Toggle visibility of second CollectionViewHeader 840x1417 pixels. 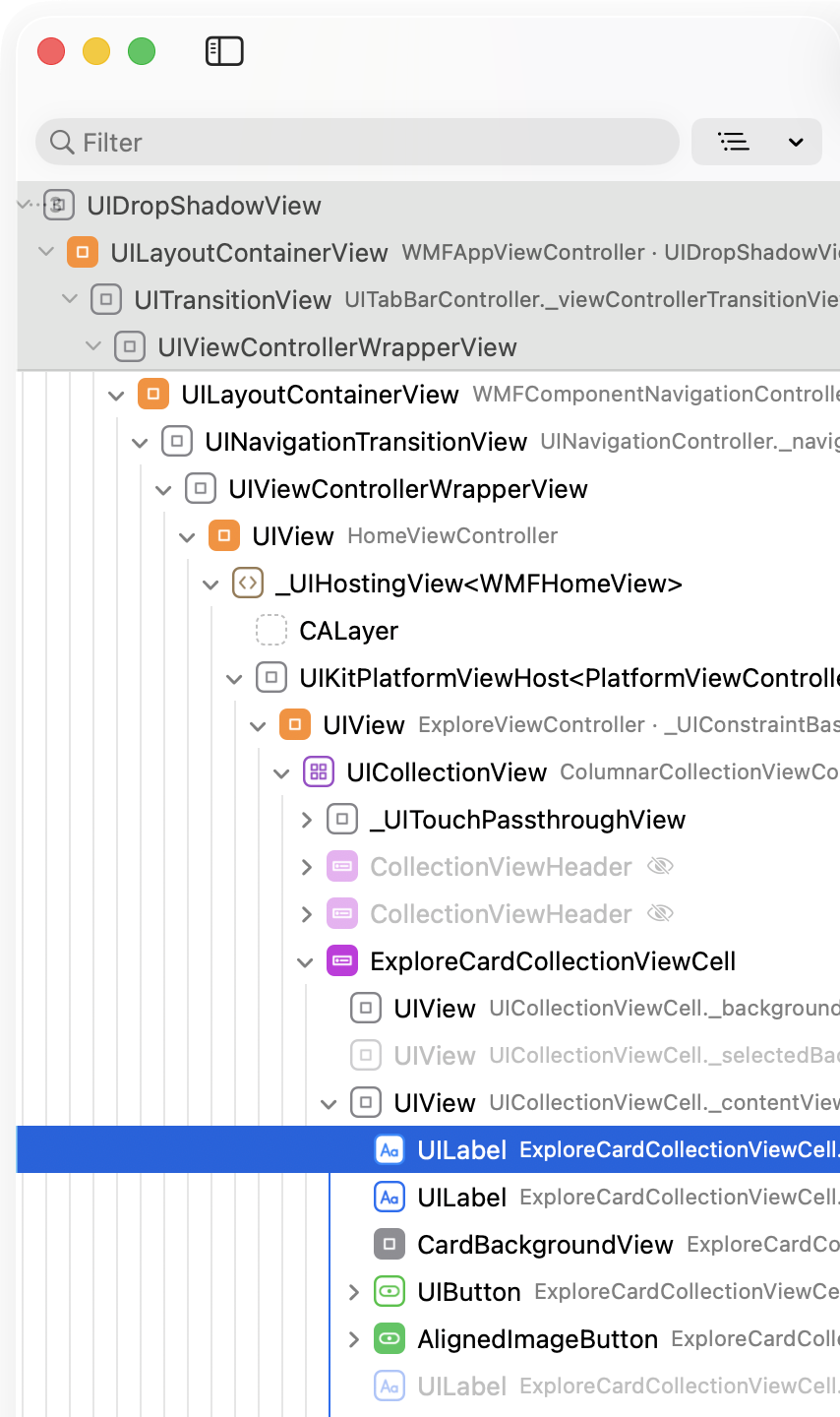coord(660,913)
